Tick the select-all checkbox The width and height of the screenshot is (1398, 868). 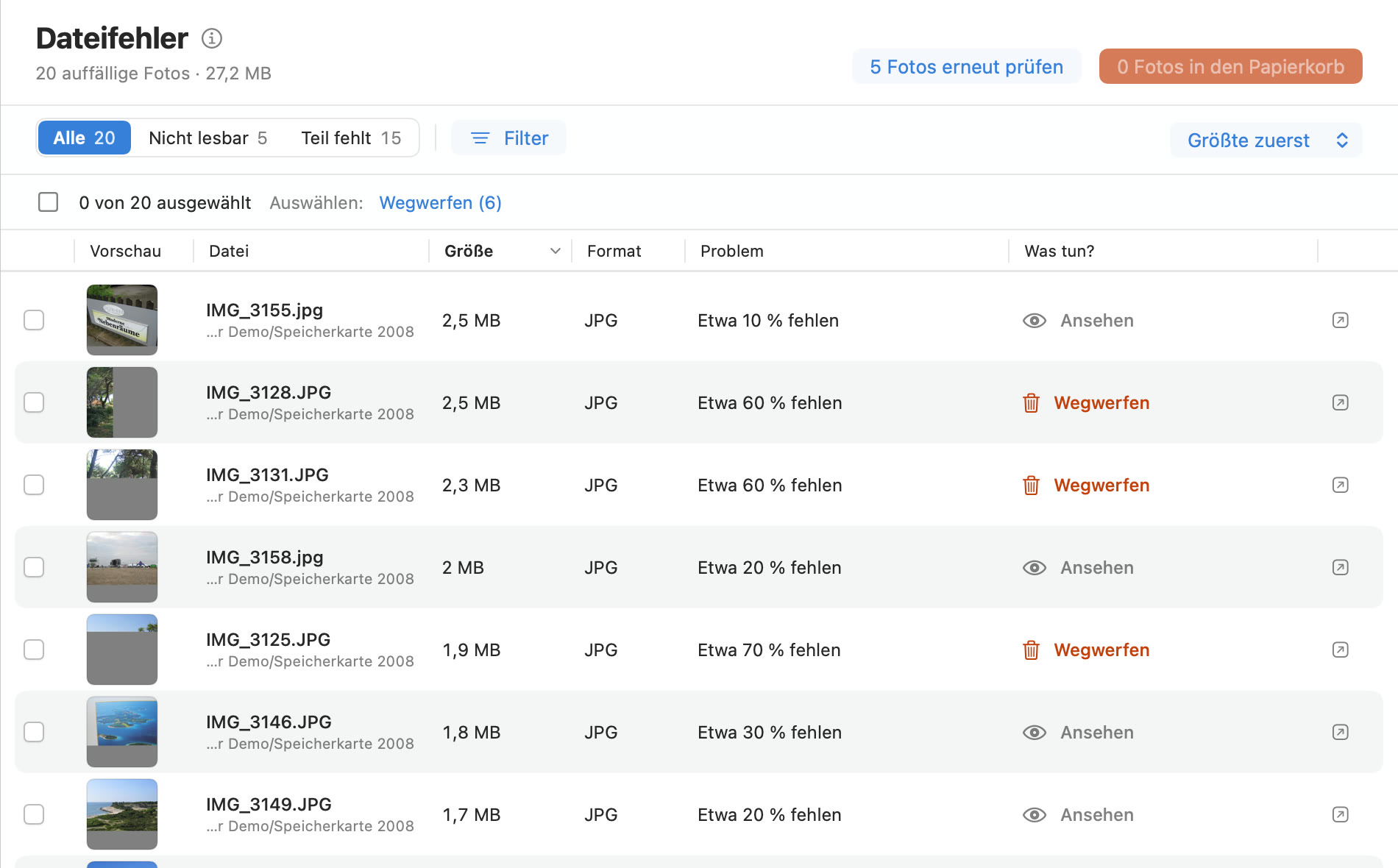click(48, 202)
